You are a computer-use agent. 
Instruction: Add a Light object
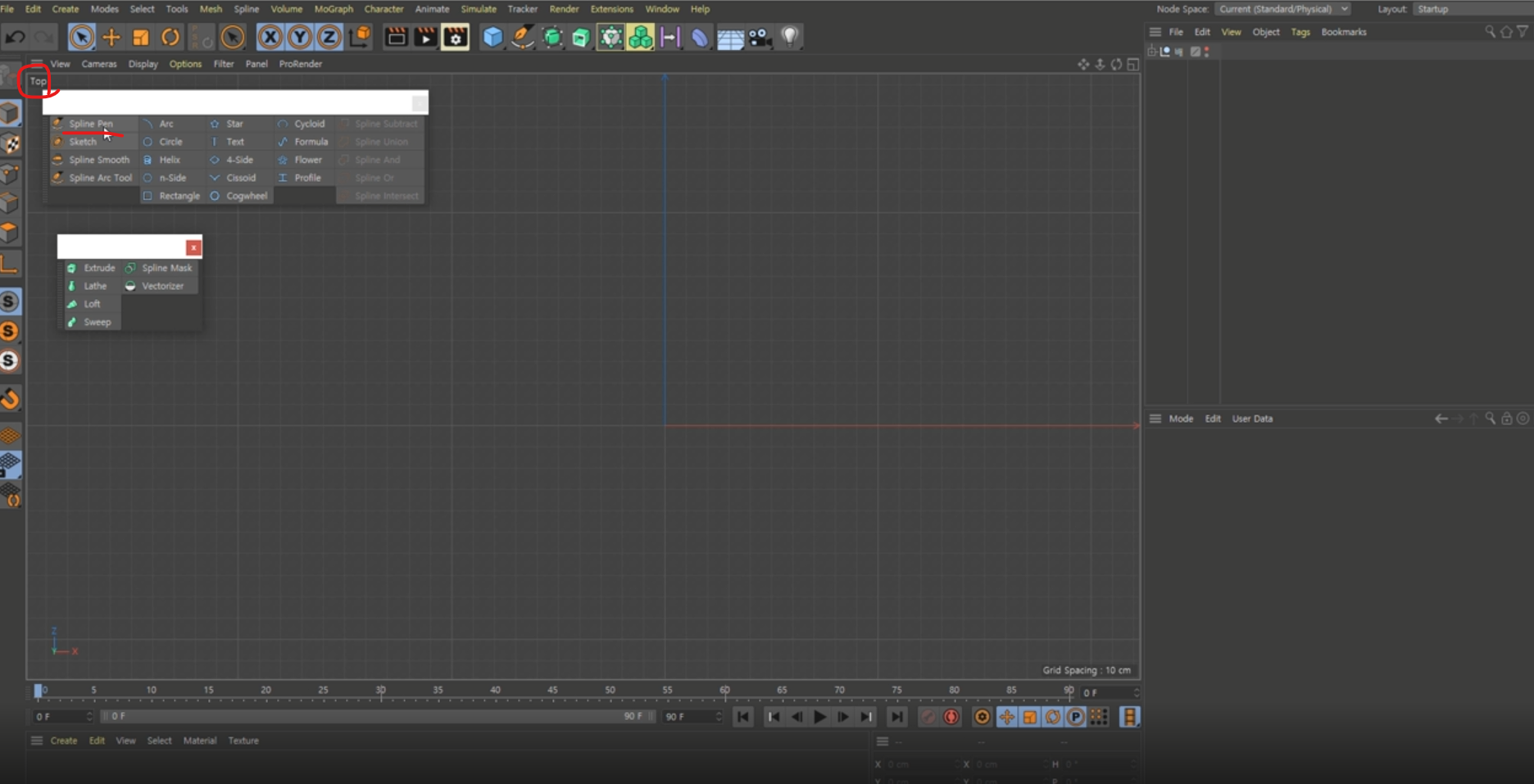click(x=790, y=37)
